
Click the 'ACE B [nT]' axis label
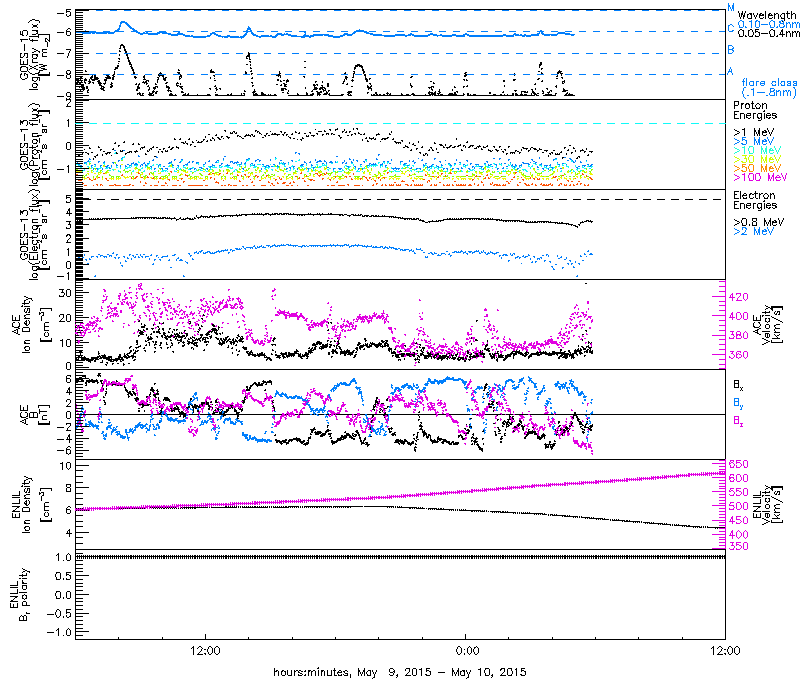pyautogui.click(x=35, y=415)
